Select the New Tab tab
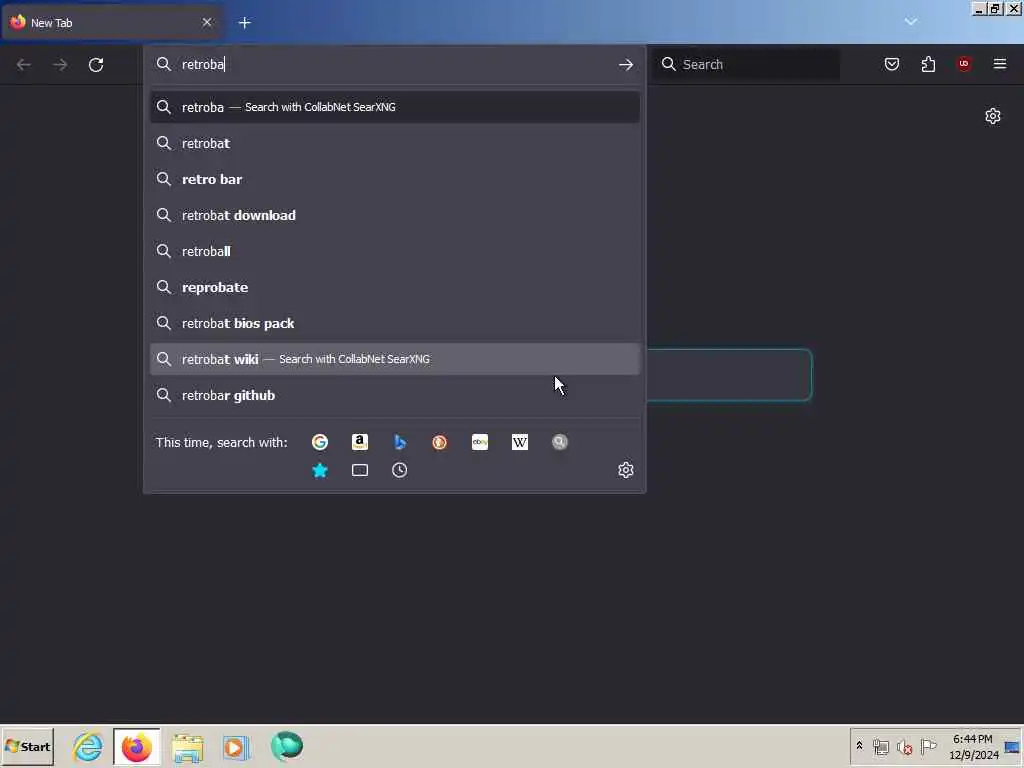 tap(112, 23)
